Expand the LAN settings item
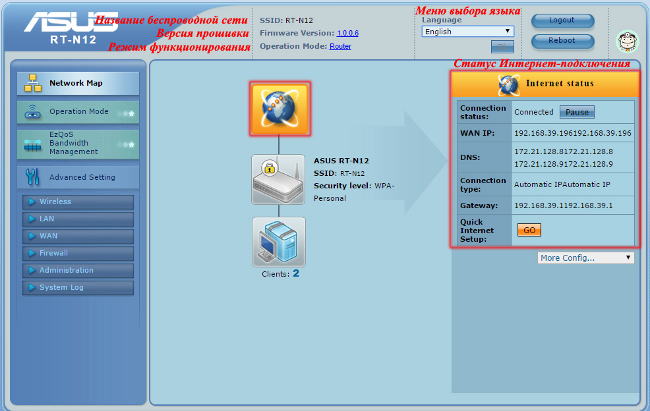 [78, 219]
